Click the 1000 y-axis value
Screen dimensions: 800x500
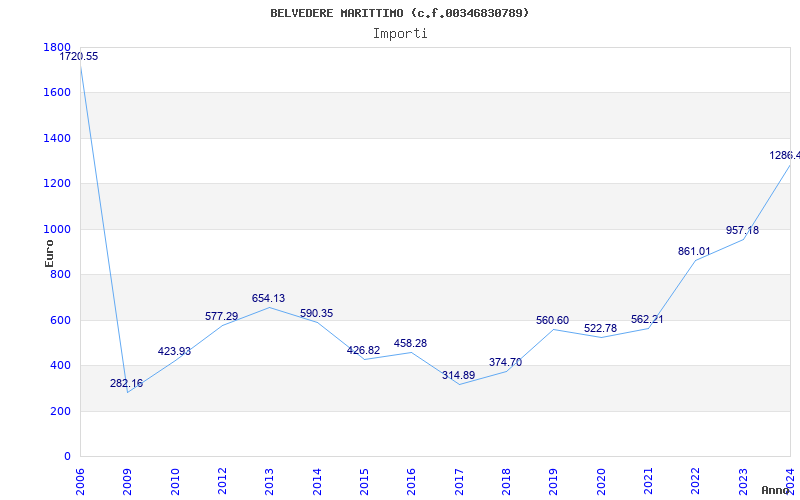click(57, 229)
